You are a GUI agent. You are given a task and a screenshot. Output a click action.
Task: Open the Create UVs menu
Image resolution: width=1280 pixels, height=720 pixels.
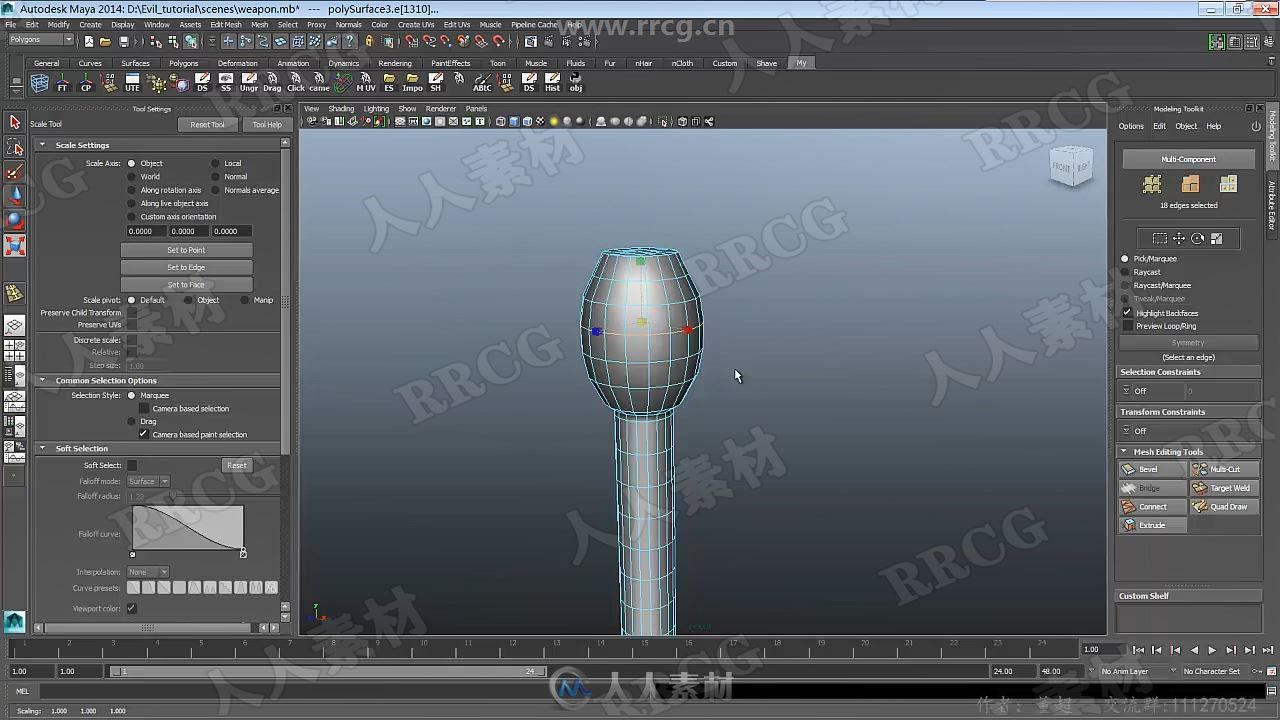pyautogui.click(x=416, y=25)
